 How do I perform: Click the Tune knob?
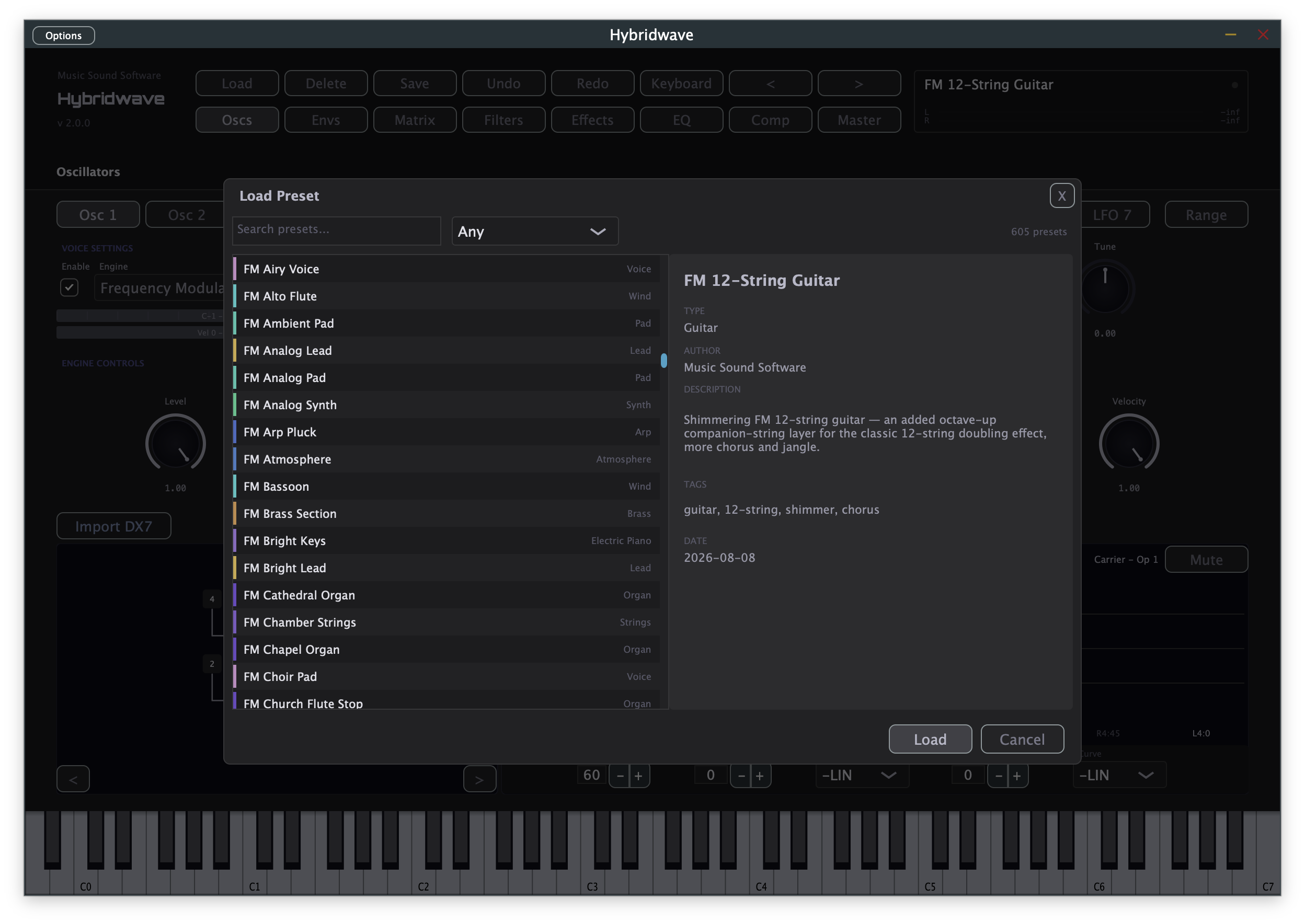pos(1105,288)
